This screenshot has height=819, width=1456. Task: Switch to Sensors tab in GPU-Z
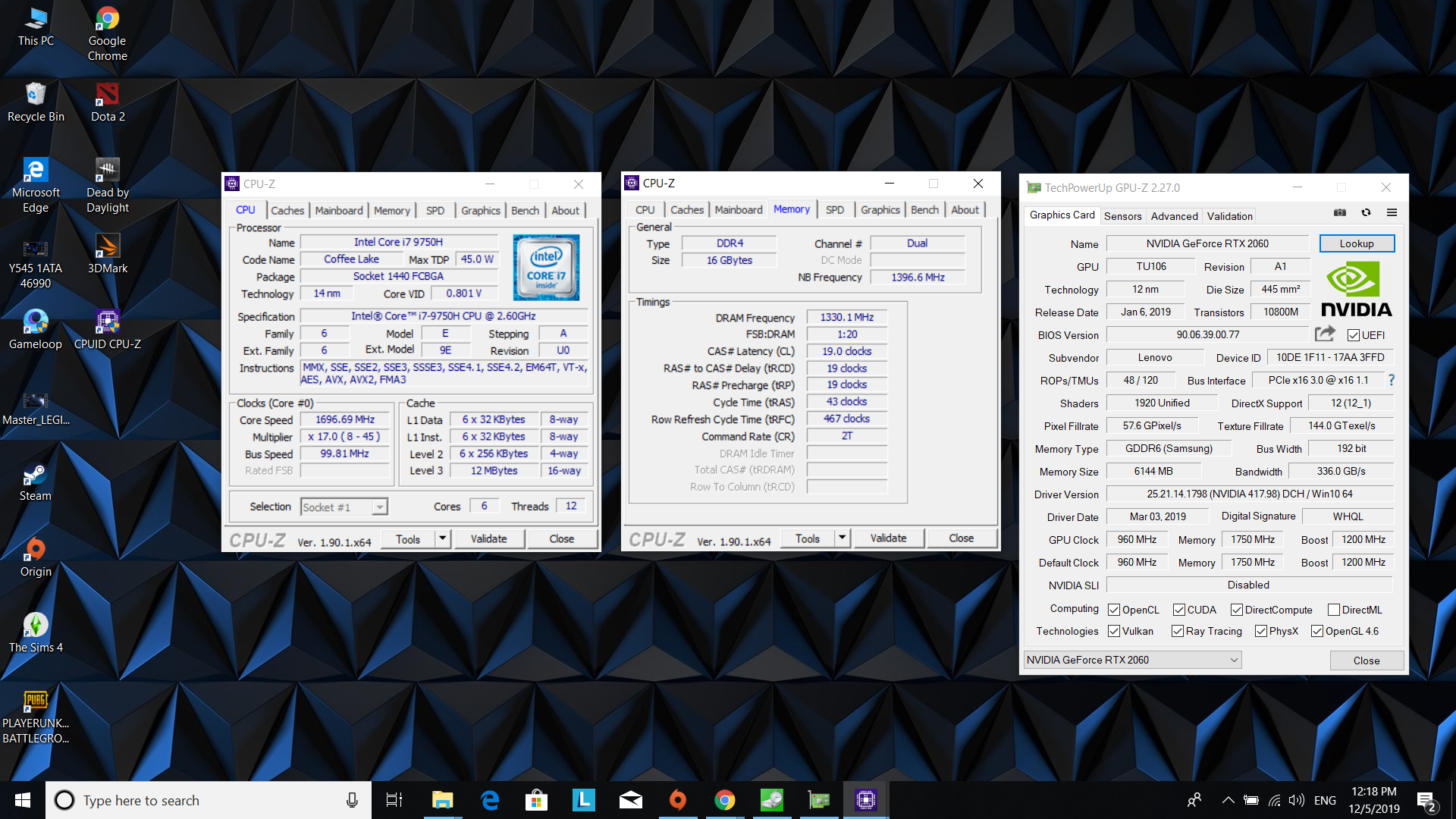[1122, 216]
